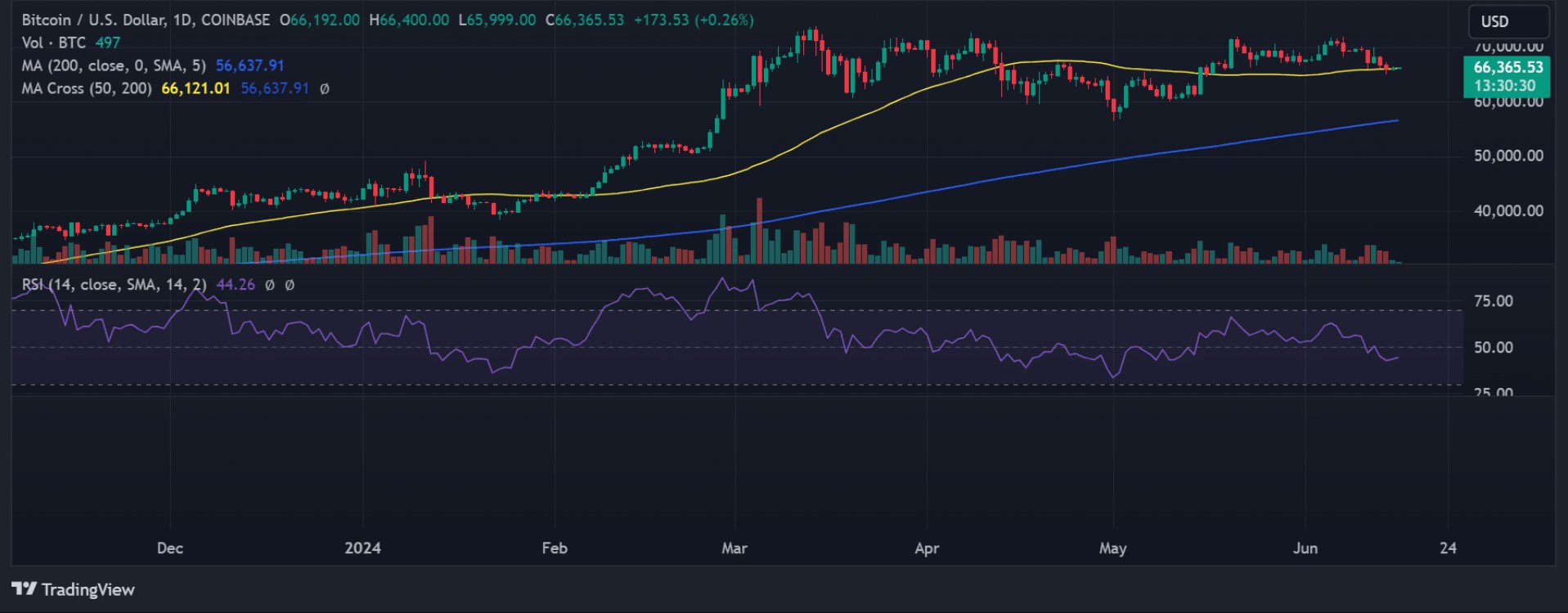Click the 75.00 level on RSI scale
The height and width of the screenshot is (613, 1568).
[x=1493, y=301]
